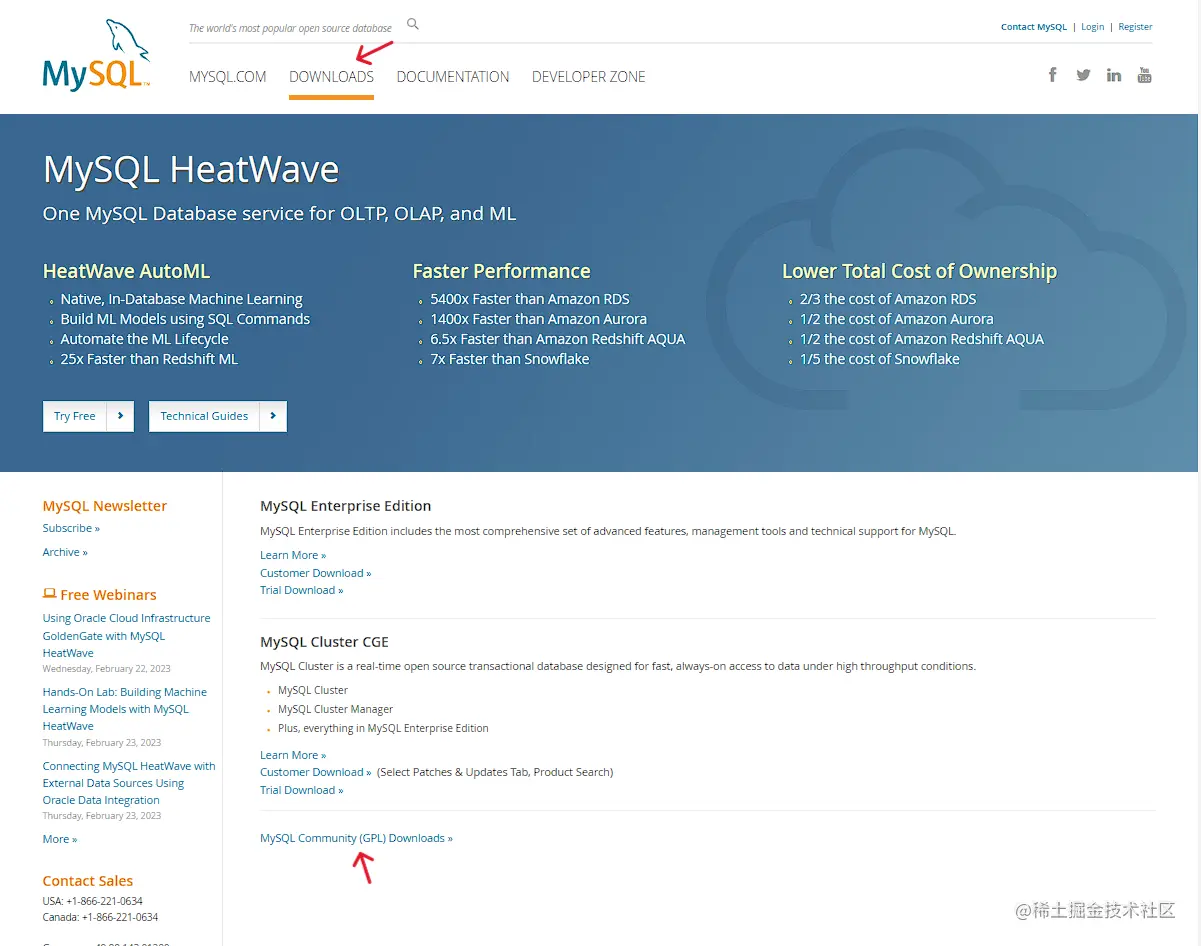Viewport: 1201px width, 946px height.
Task: Open the DEVELOPER ZONE tab
Action: click(588, 77)
